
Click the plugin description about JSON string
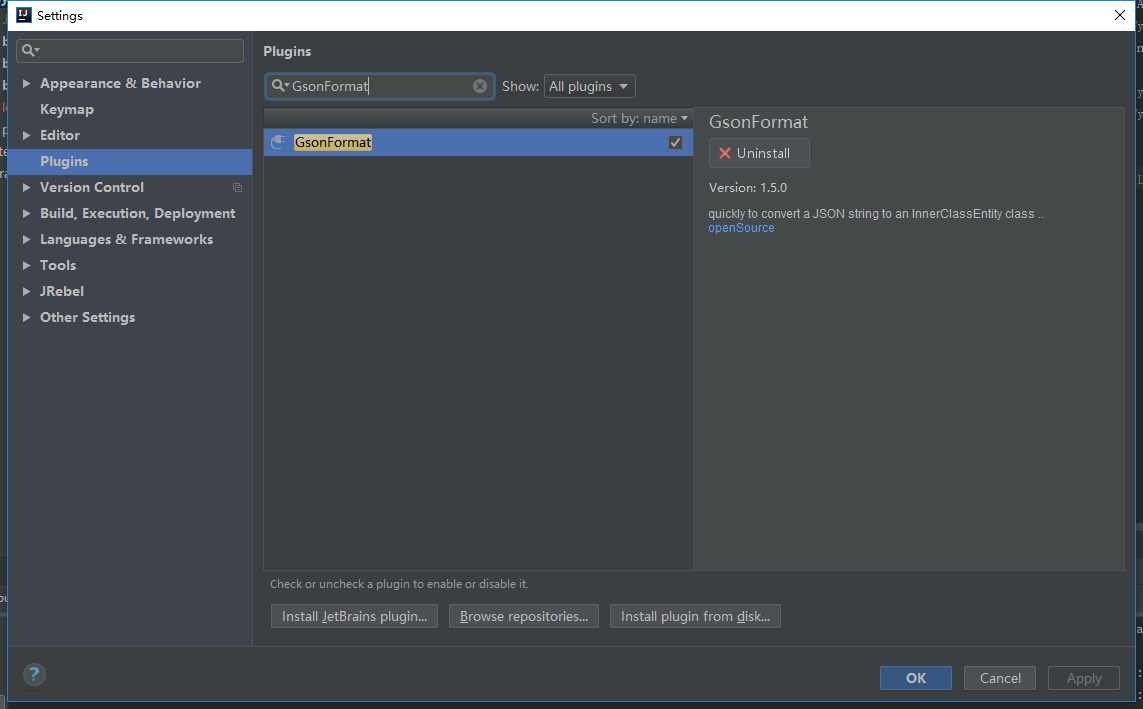tap(876, 214)
